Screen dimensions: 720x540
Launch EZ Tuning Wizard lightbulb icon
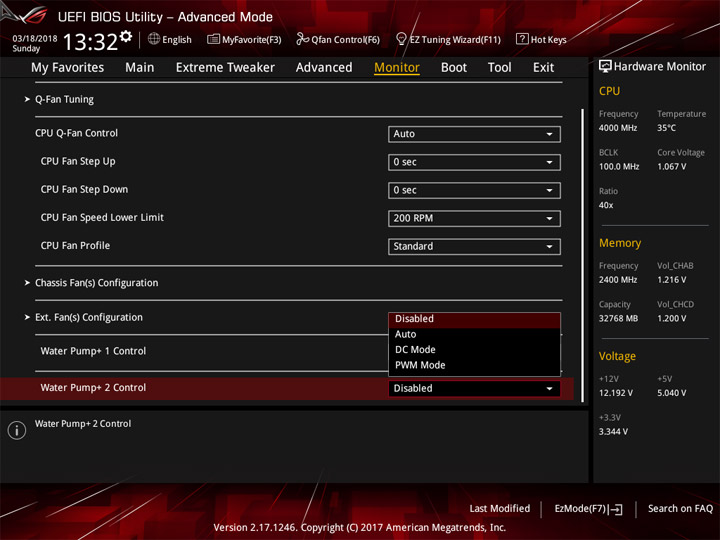tap(401, 39)
